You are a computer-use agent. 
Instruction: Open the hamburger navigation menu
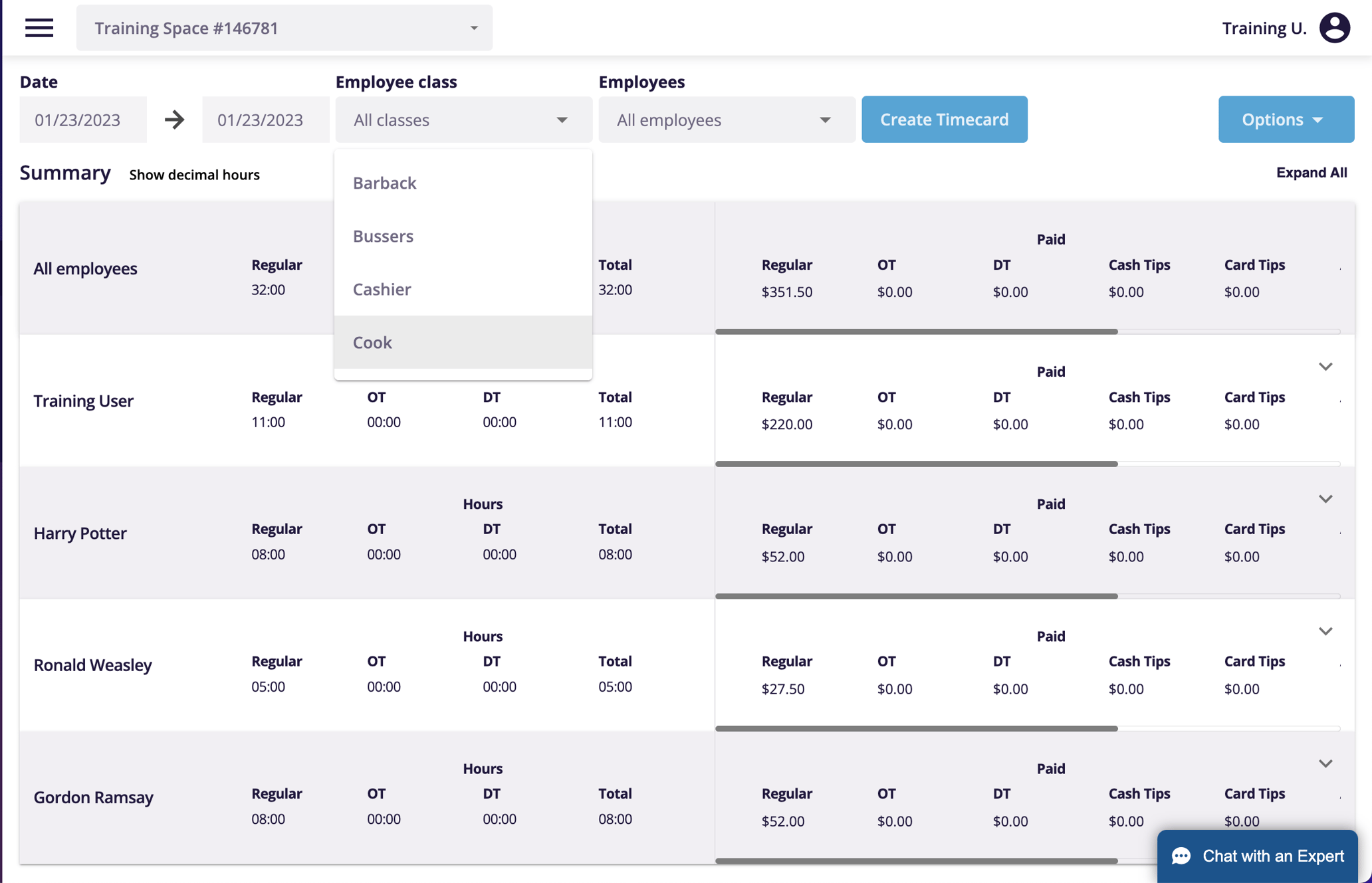click(39, 28)
